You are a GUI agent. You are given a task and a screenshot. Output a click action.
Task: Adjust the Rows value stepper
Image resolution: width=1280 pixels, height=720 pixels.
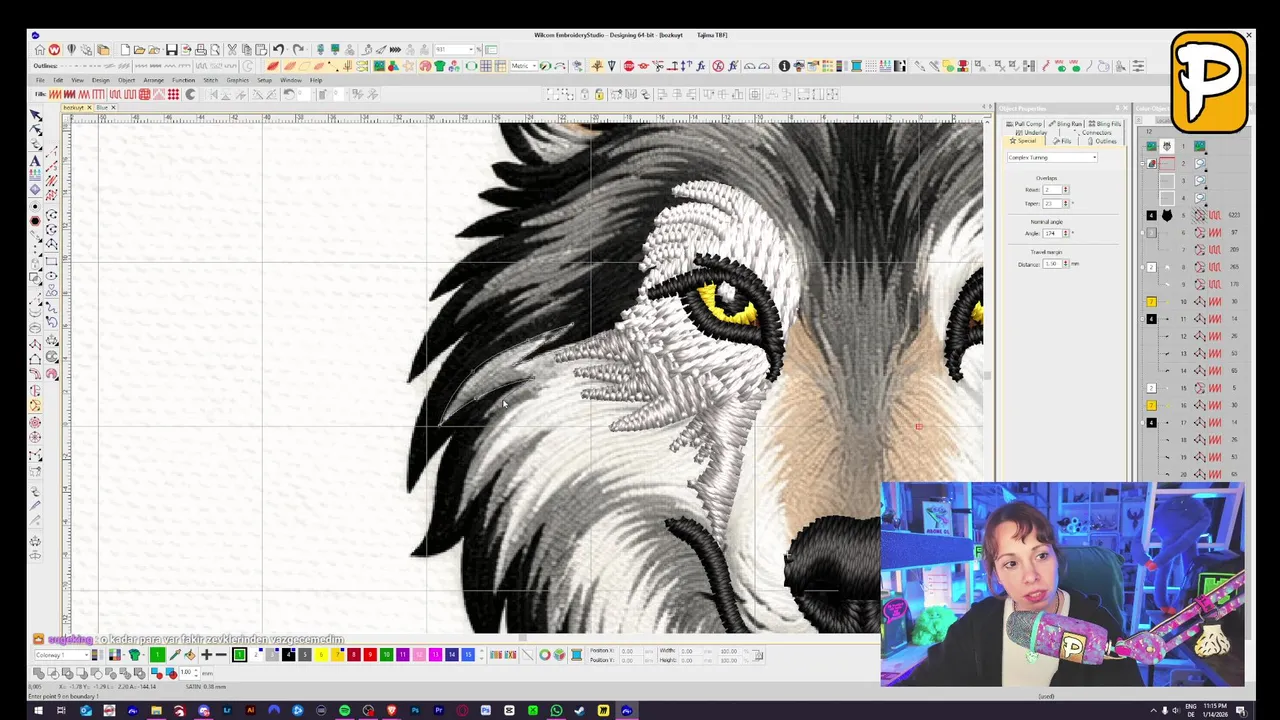coord(1065,190)
